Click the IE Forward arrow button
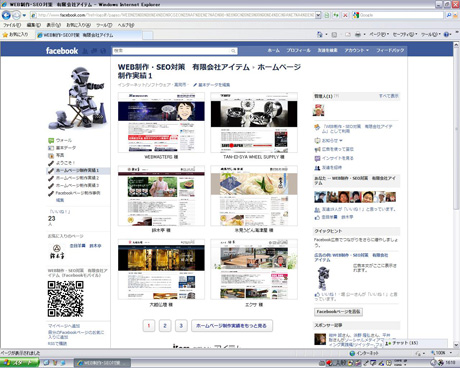This screenshot has width=460, height=368. [x=16, y=15]
